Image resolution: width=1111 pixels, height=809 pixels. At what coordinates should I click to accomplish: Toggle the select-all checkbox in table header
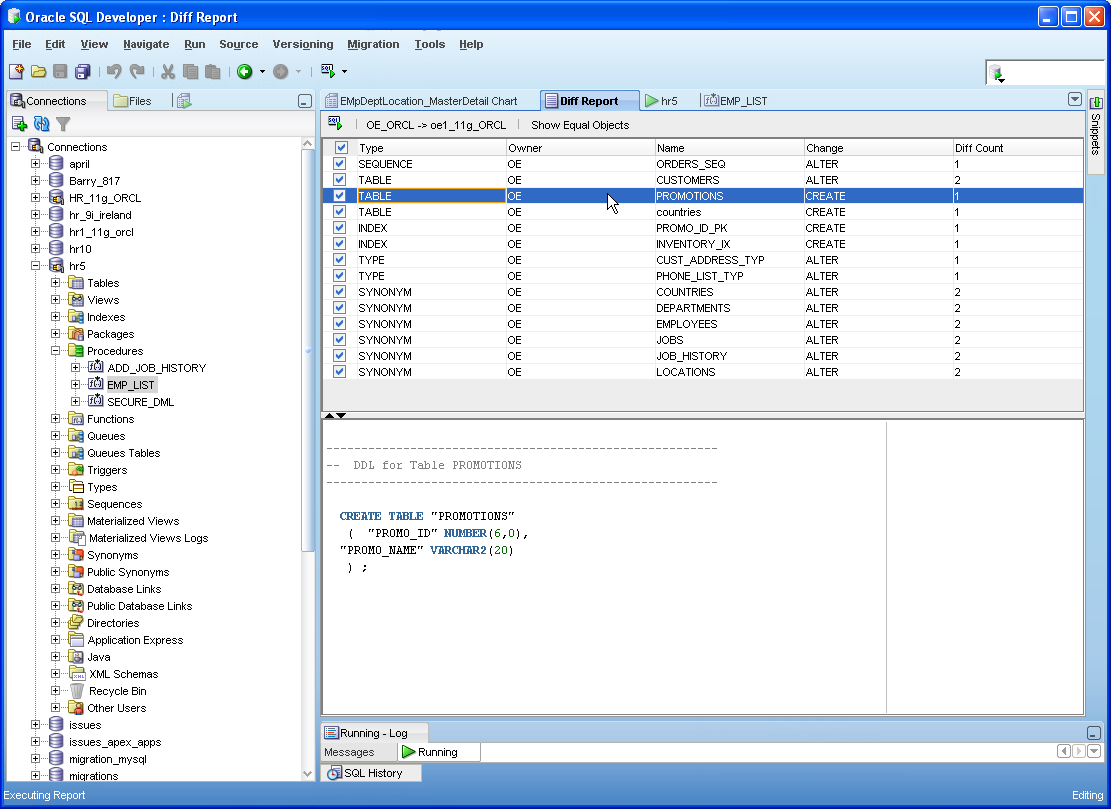(341, 148)
